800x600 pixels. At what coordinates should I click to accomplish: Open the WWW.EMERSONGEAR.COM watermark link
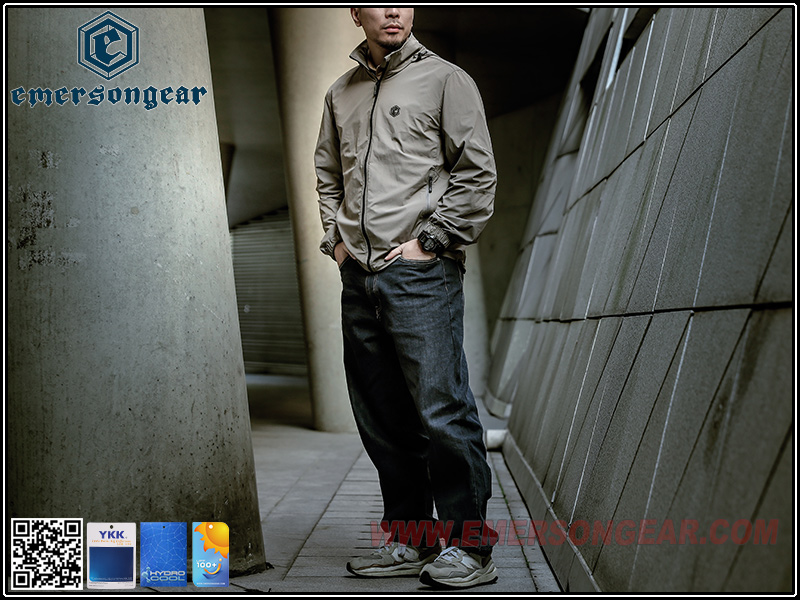573,533
